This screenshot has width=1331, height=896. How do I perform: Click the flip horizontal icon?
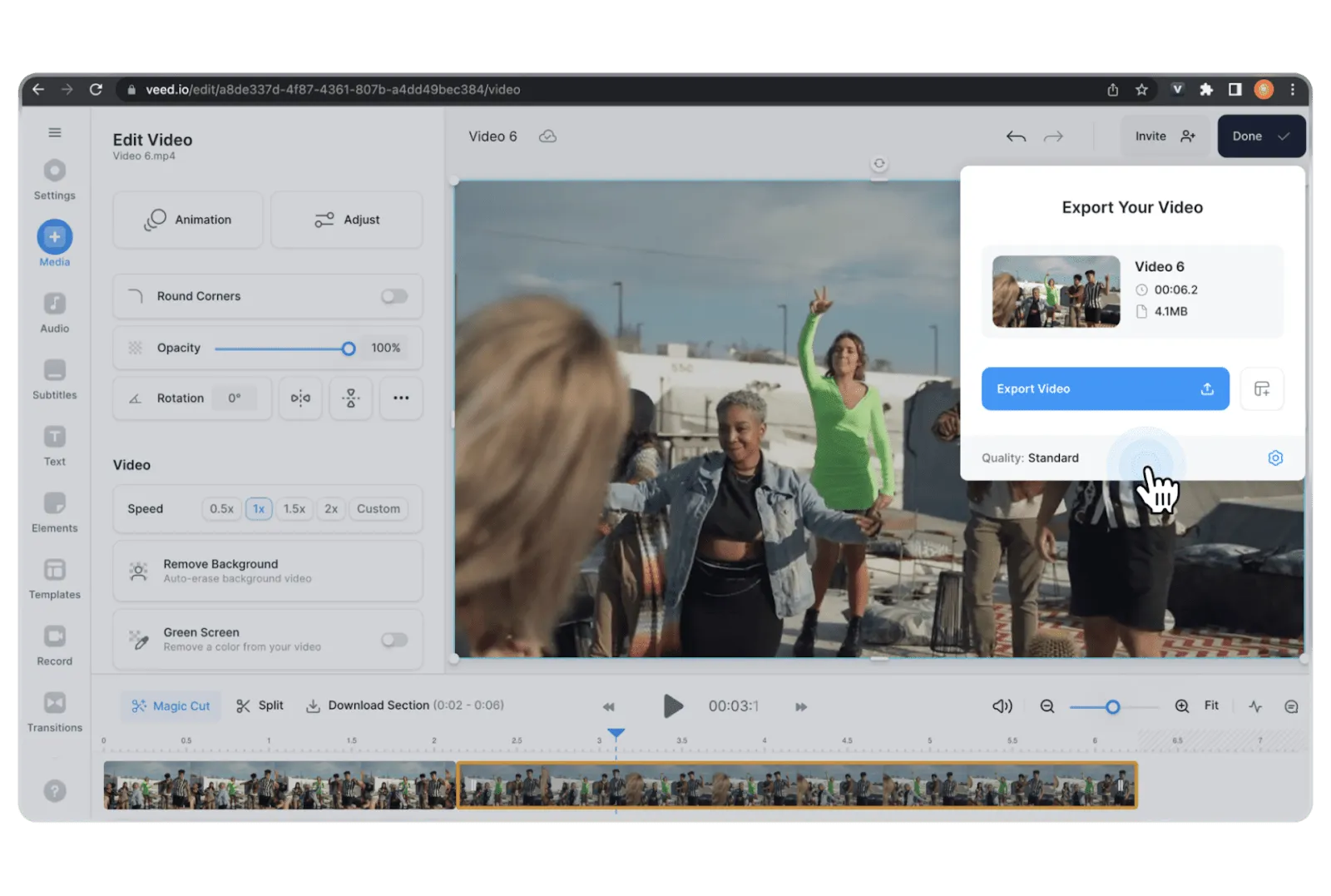[300, 398]
